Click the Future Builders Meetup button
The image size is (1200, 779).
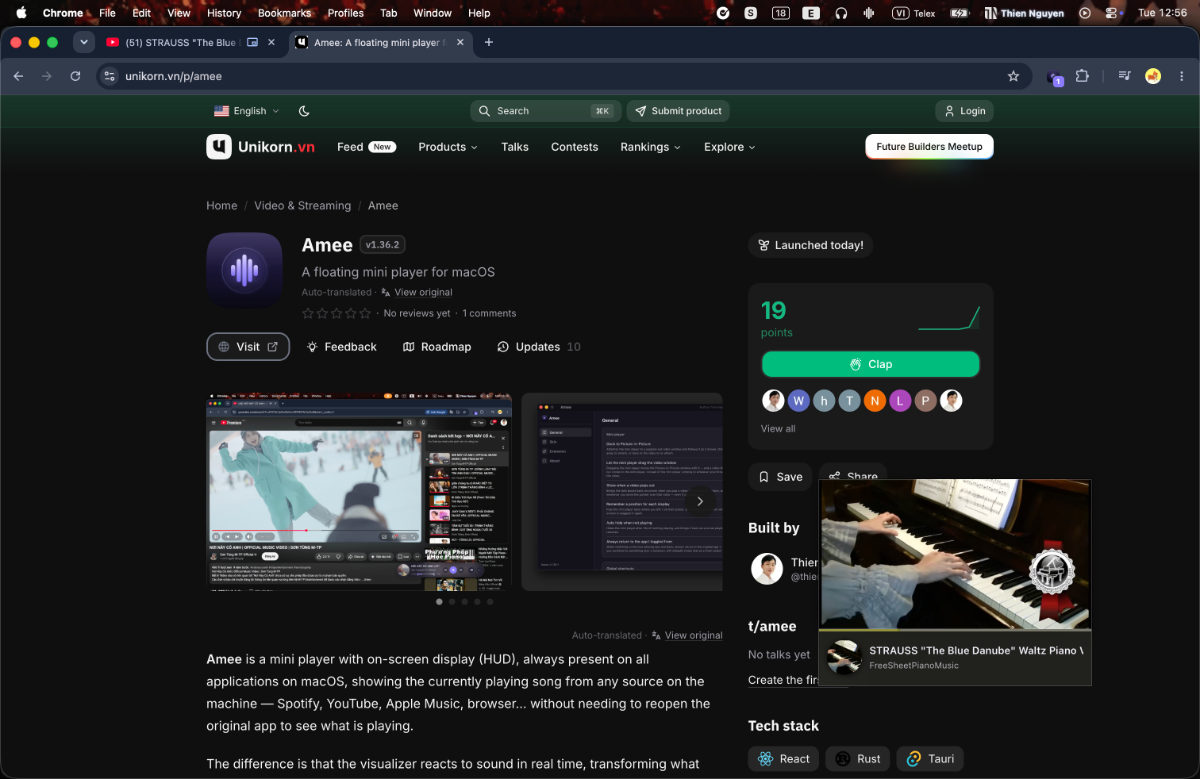[929, 147]
